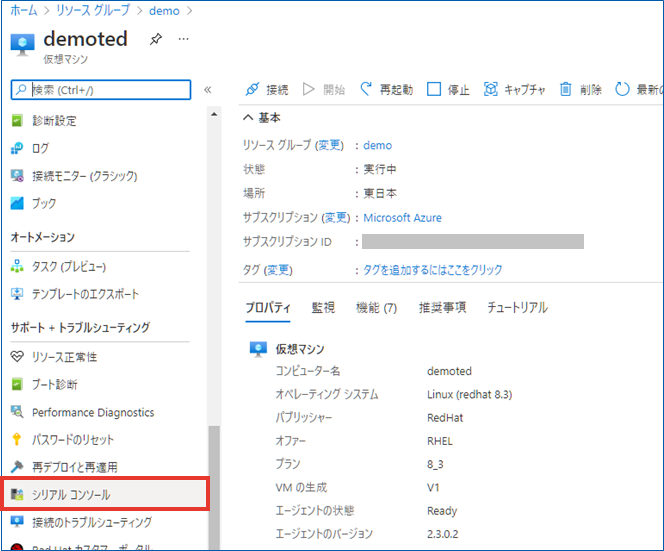Switch to the チュートリアル tab
This screenshot has width=664, height=551.
pyautogui.click(x=517, y=307)
